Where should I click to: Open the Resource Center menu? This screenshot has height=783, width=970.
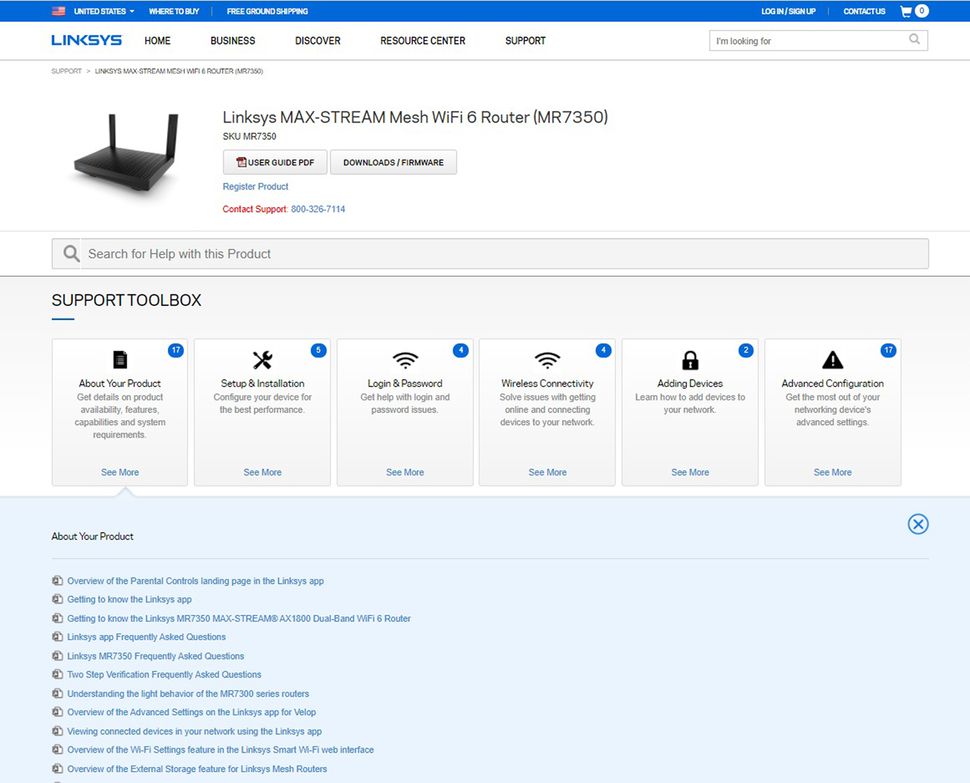422,41
